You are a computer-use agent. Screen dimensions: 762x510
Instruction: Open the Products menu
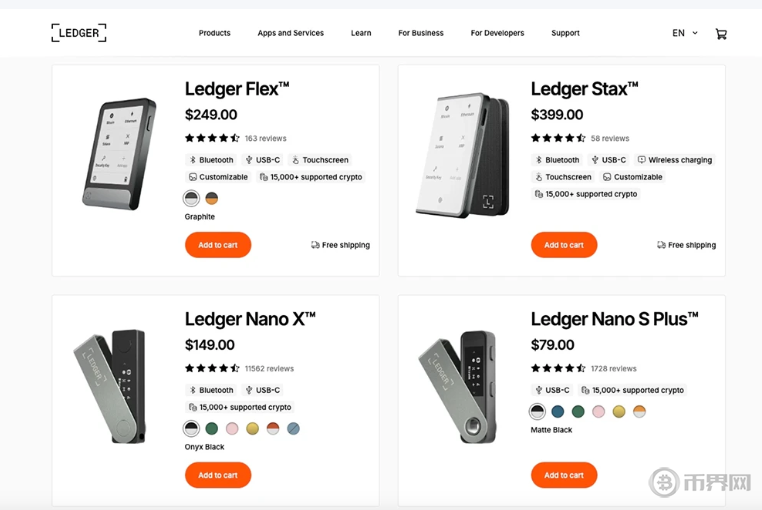point(214,33)
